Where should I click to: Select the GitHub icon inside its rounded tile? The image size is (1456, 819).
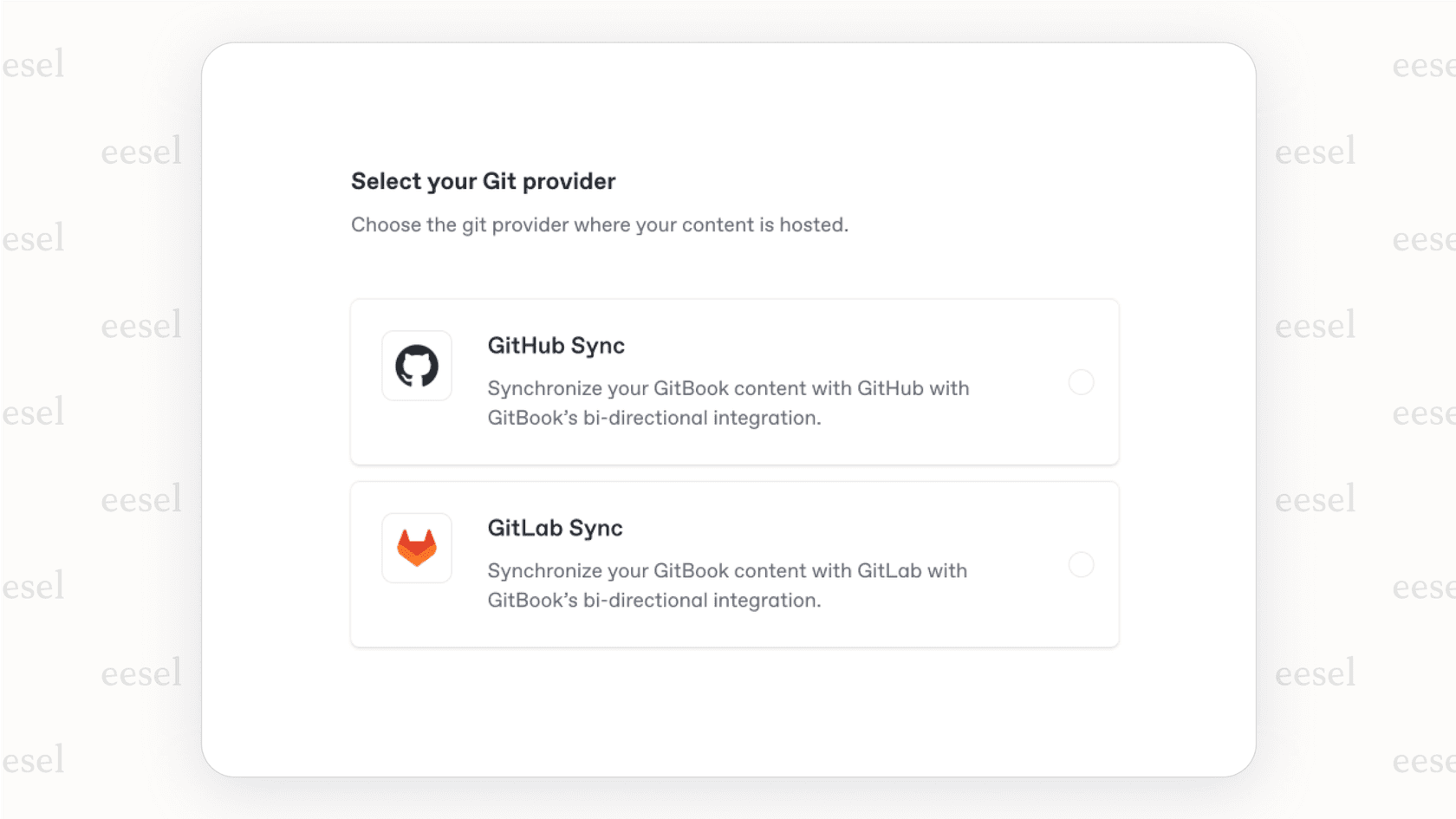(417, 366)
